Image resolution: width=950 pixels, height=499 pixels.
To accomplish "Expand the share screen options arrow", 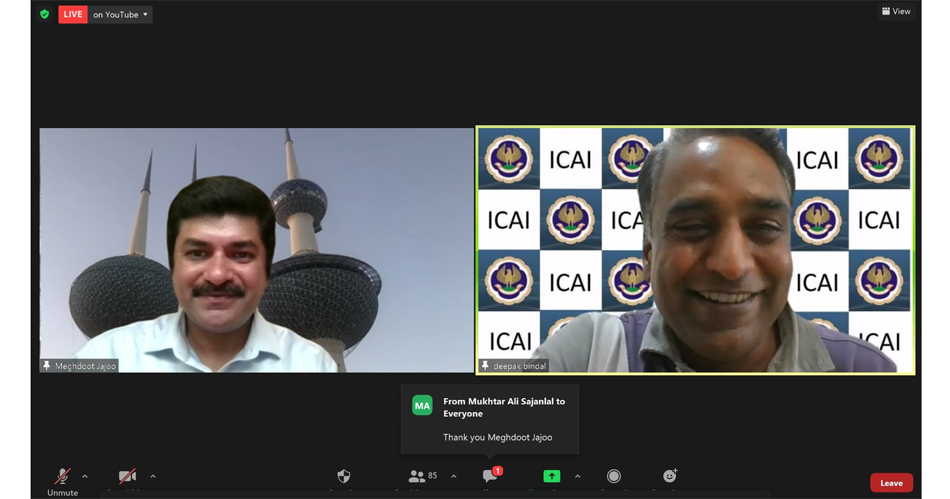I will click(x=577, y=477).
